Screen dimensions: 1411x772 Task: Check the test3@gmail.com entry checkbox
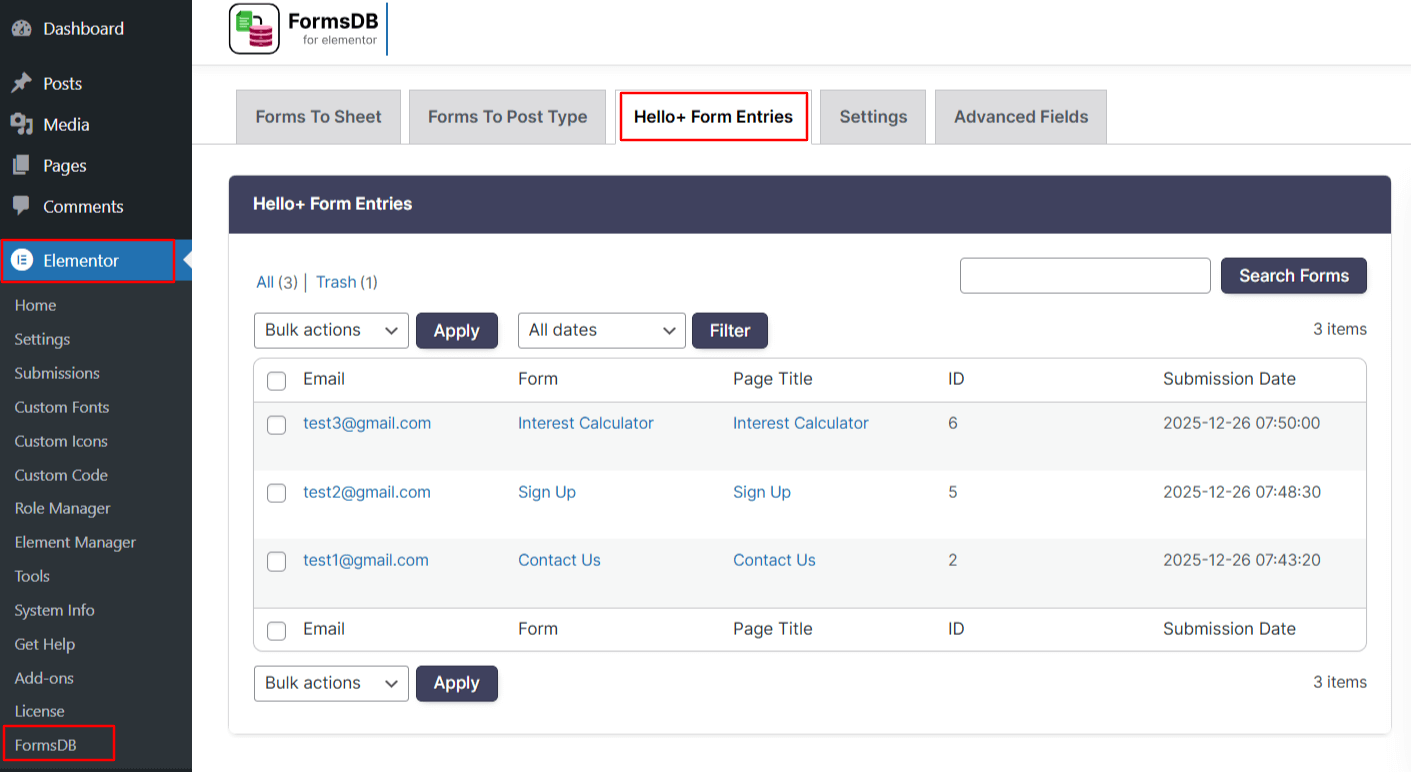click(277, 425)
